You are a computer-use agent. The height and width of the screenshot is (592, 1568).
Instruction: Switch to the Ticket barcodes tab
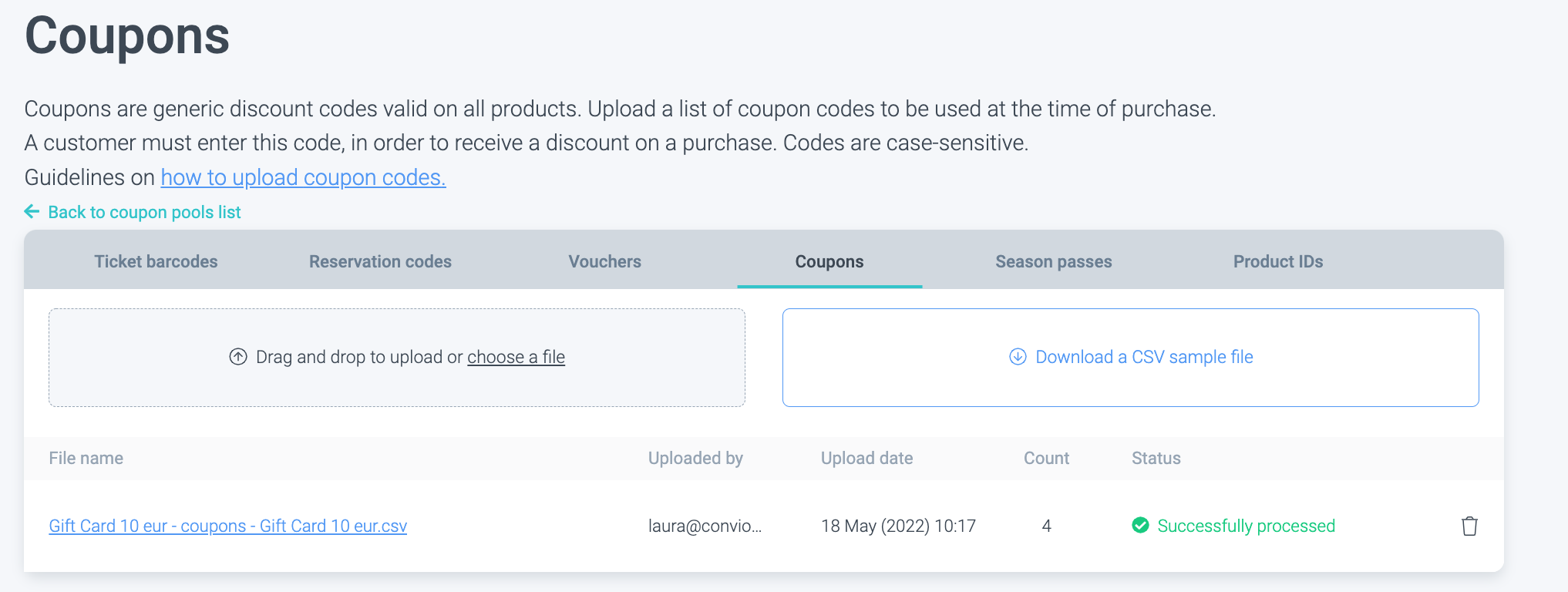(x=156, y=261)
